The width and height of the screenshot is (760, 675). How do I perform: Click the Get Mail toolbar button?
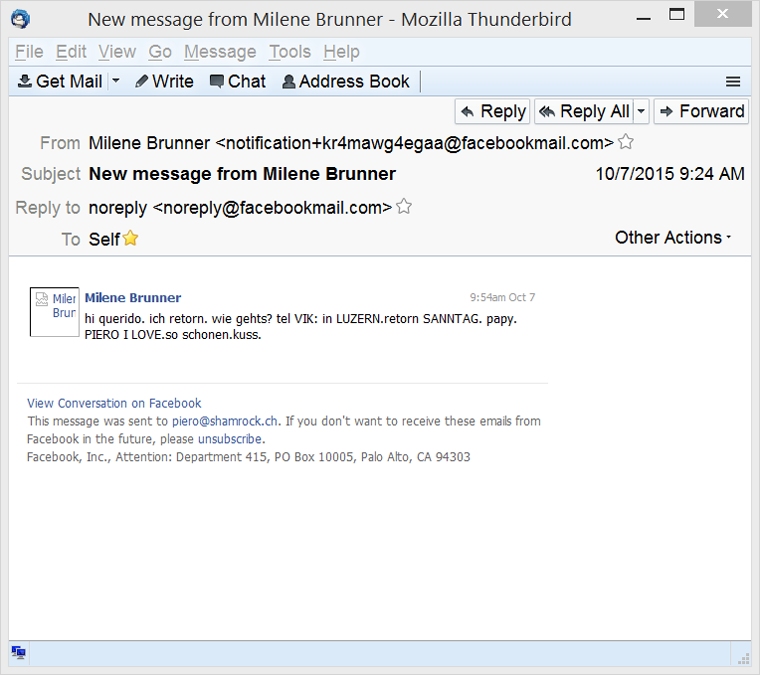tap(61, 81)
